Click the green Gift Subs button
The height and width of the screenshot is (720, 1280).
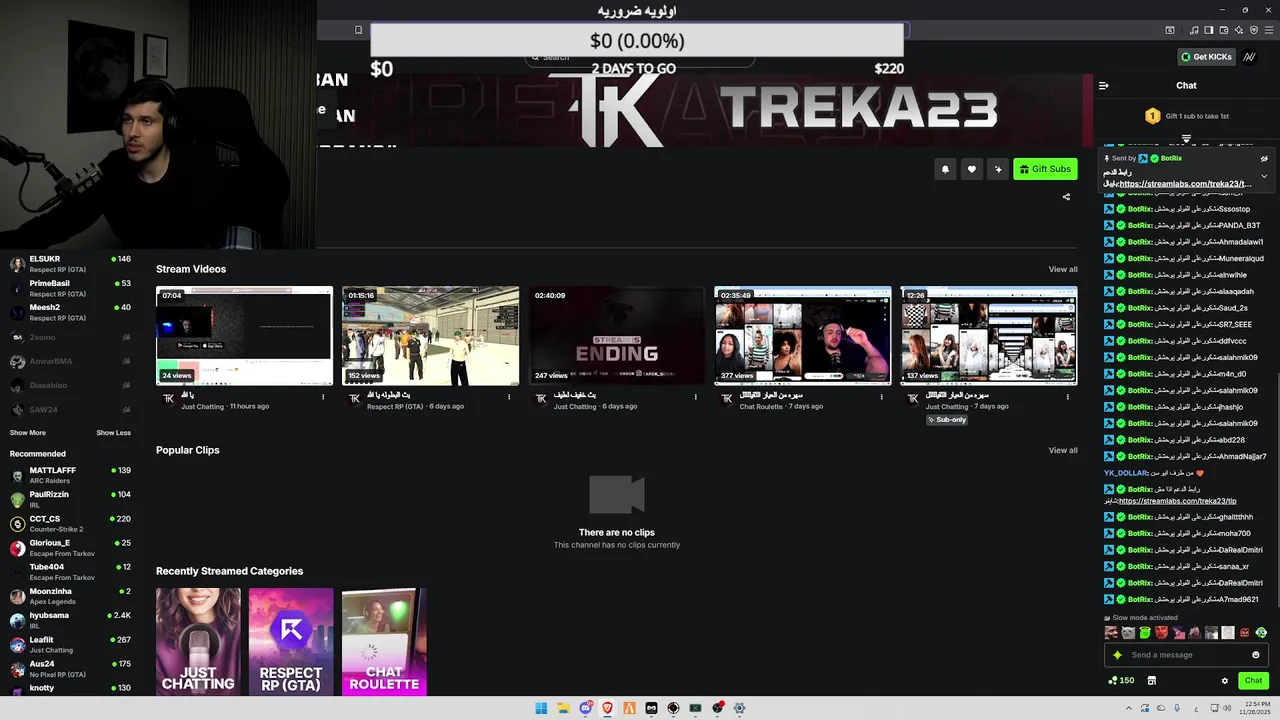pyautogui.click(x=1045, y=169)
